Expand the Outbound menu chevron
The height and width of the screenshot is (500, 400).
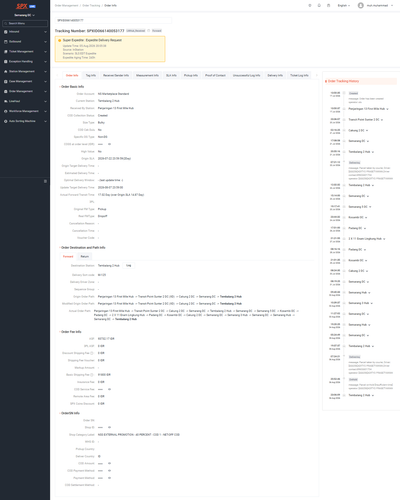(45, 42)
